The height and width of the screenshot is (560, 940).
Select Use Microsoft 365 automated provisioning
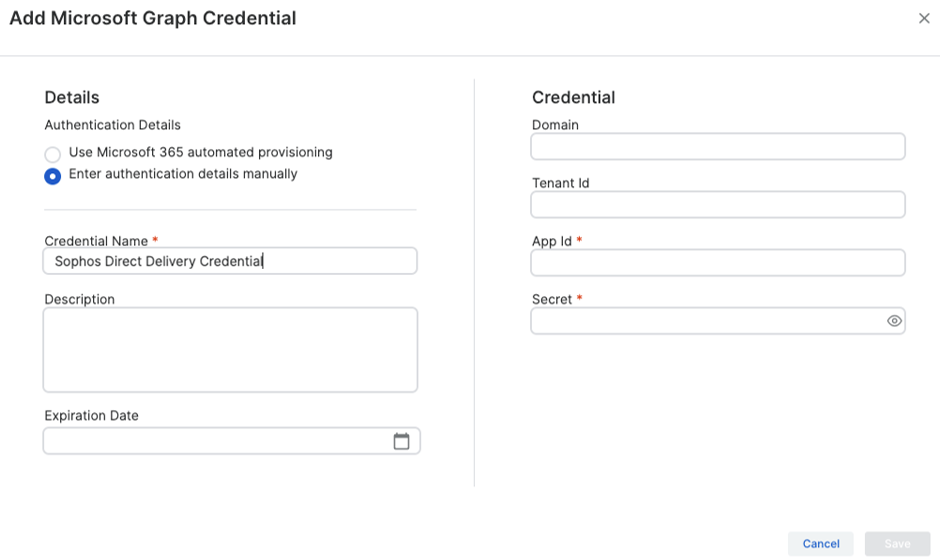point(53,154)
